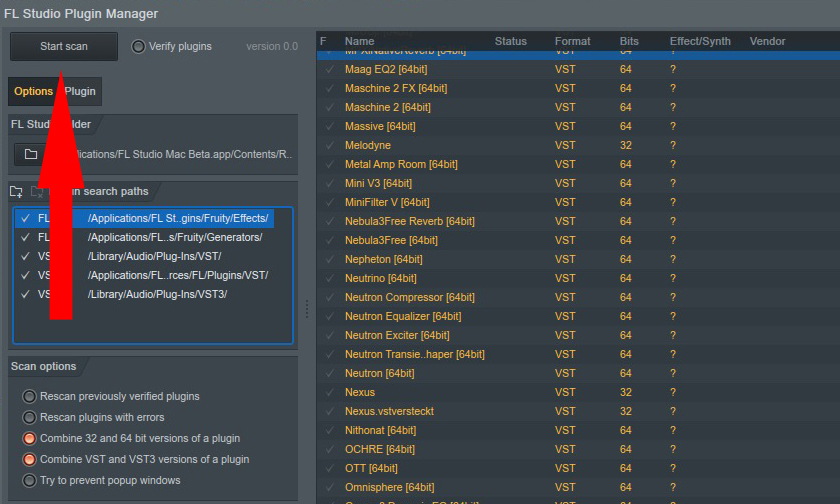Toggle checkmark for Fruity/Generators search path
The height and width of the screenshot is (504, 840).
[25, 237]
